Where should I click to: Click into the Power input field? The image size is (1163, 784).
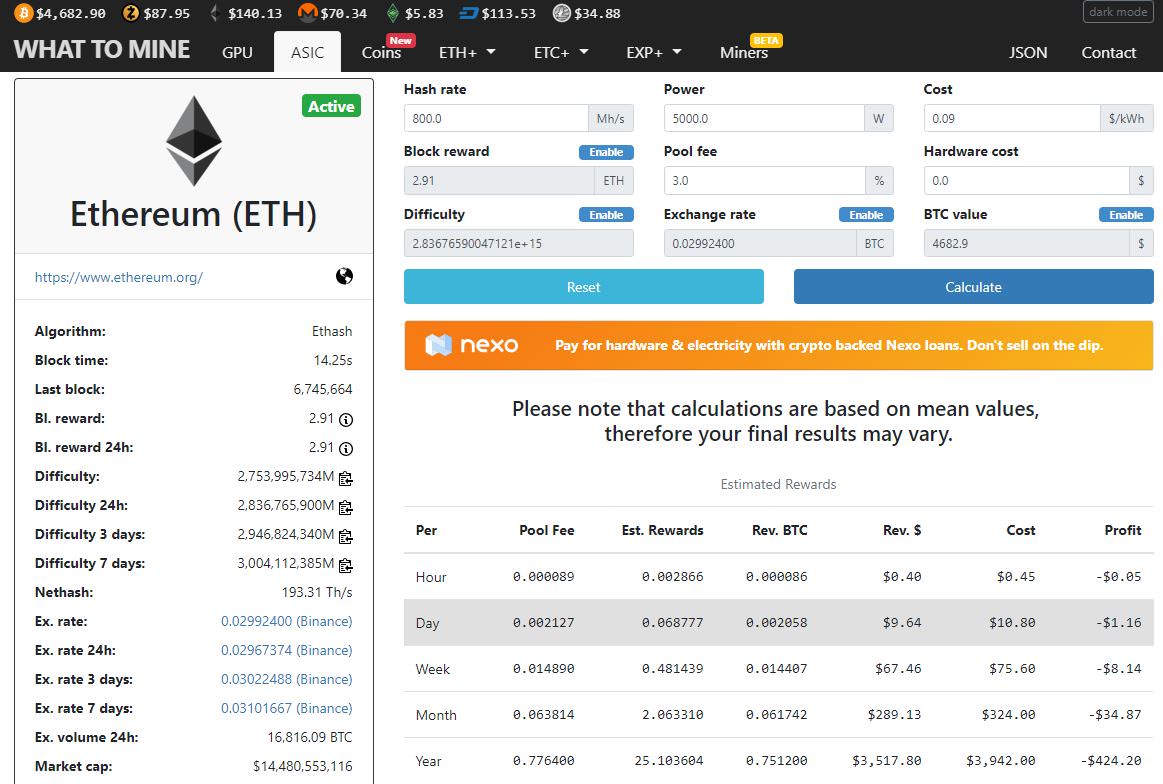click(764, 119)
